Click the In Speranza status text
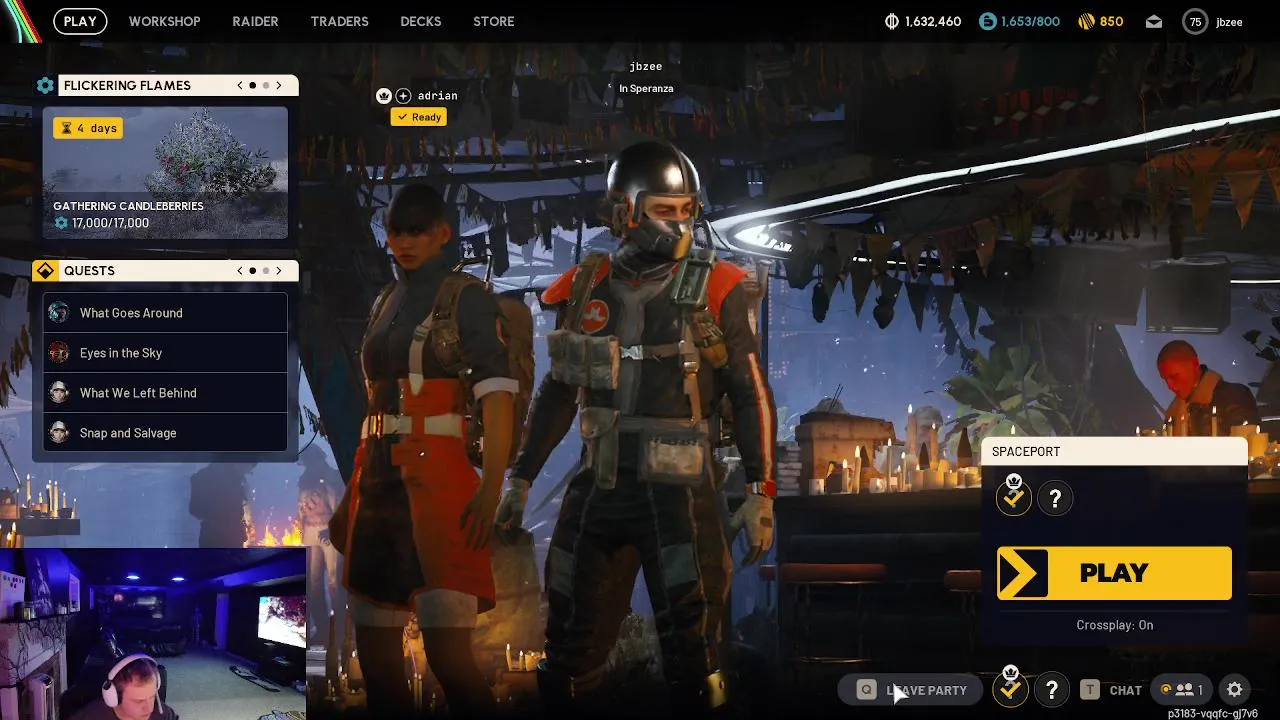 646,88
